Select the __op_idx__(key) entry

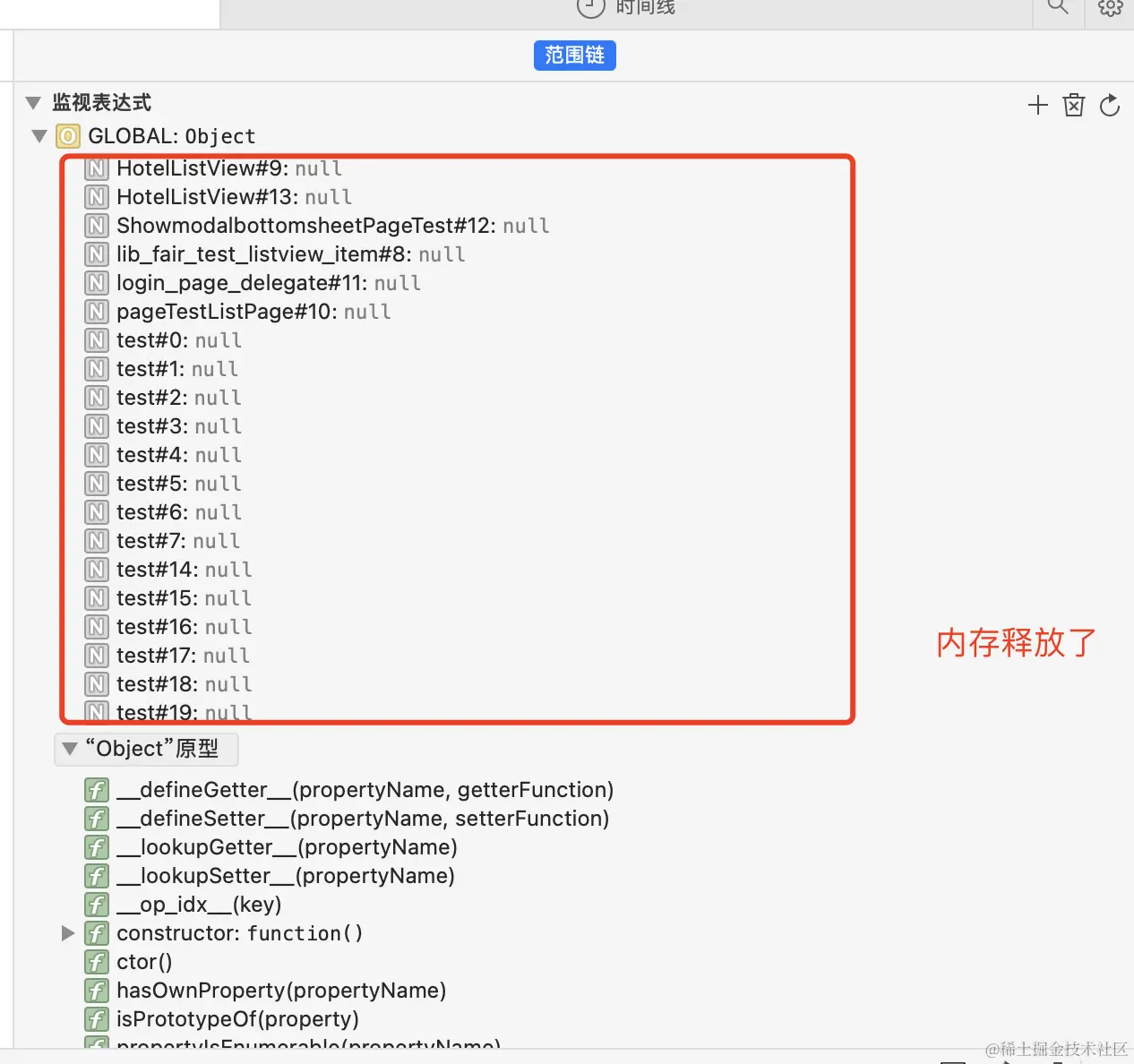pyautogui.click(x=184, y=905)
